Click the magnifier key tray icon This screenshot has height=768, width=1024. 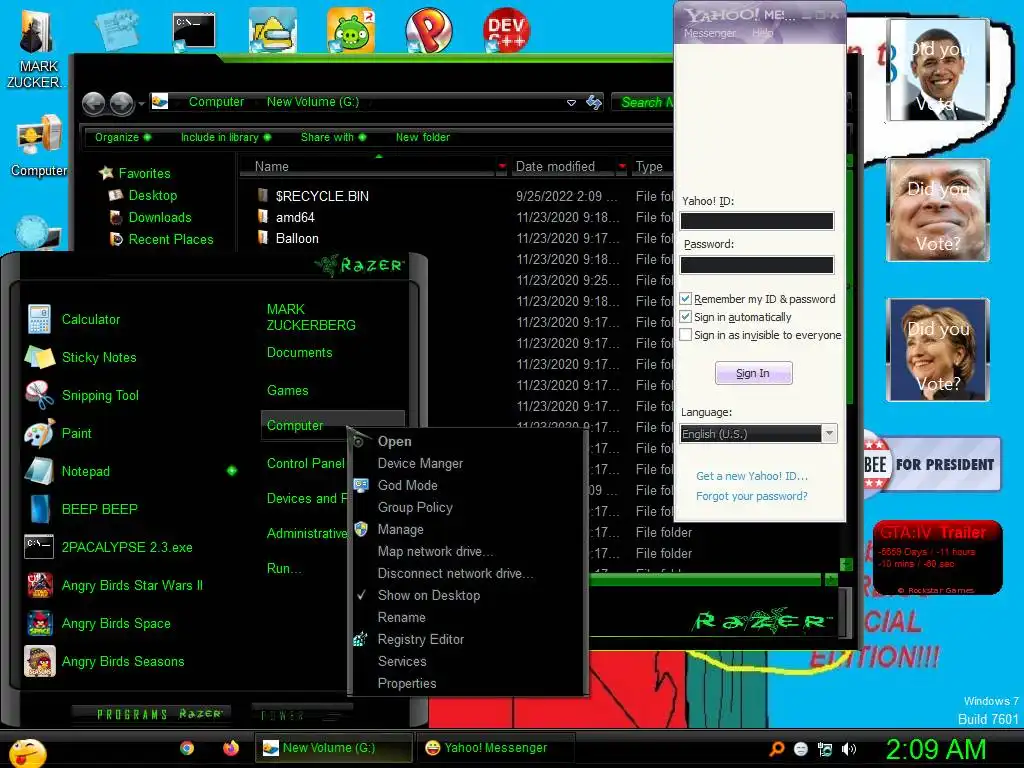pyautogui.click(x=776, y=749)
